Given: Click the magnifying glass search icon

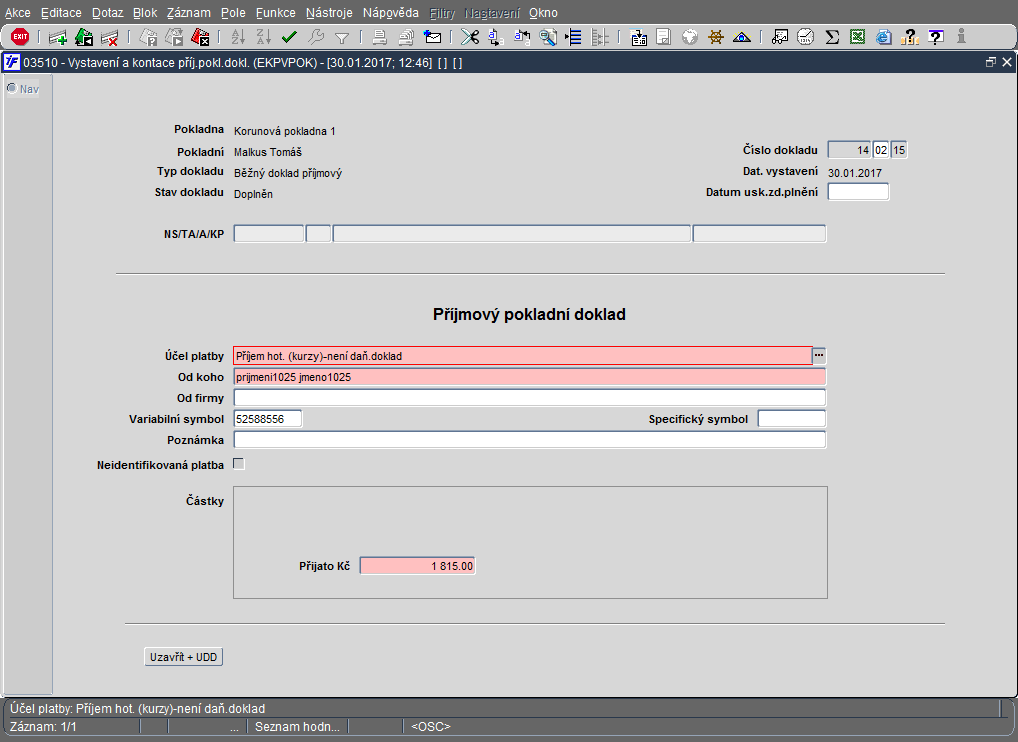Looking at the screenshot, I should pyautogui.click(x=548, y=38).
